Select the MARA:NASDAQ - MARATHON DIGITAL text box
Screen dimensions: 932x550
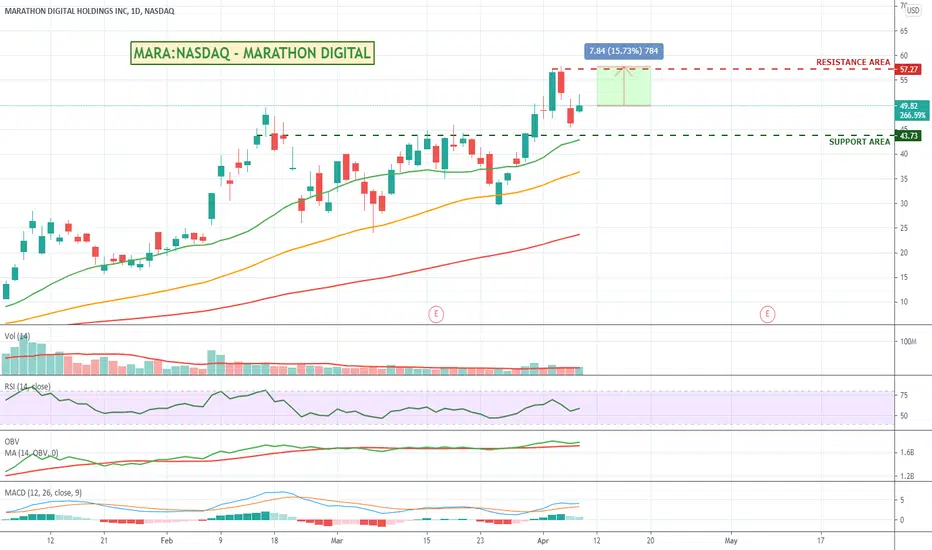pyautogui.click(x=253, y=53)
